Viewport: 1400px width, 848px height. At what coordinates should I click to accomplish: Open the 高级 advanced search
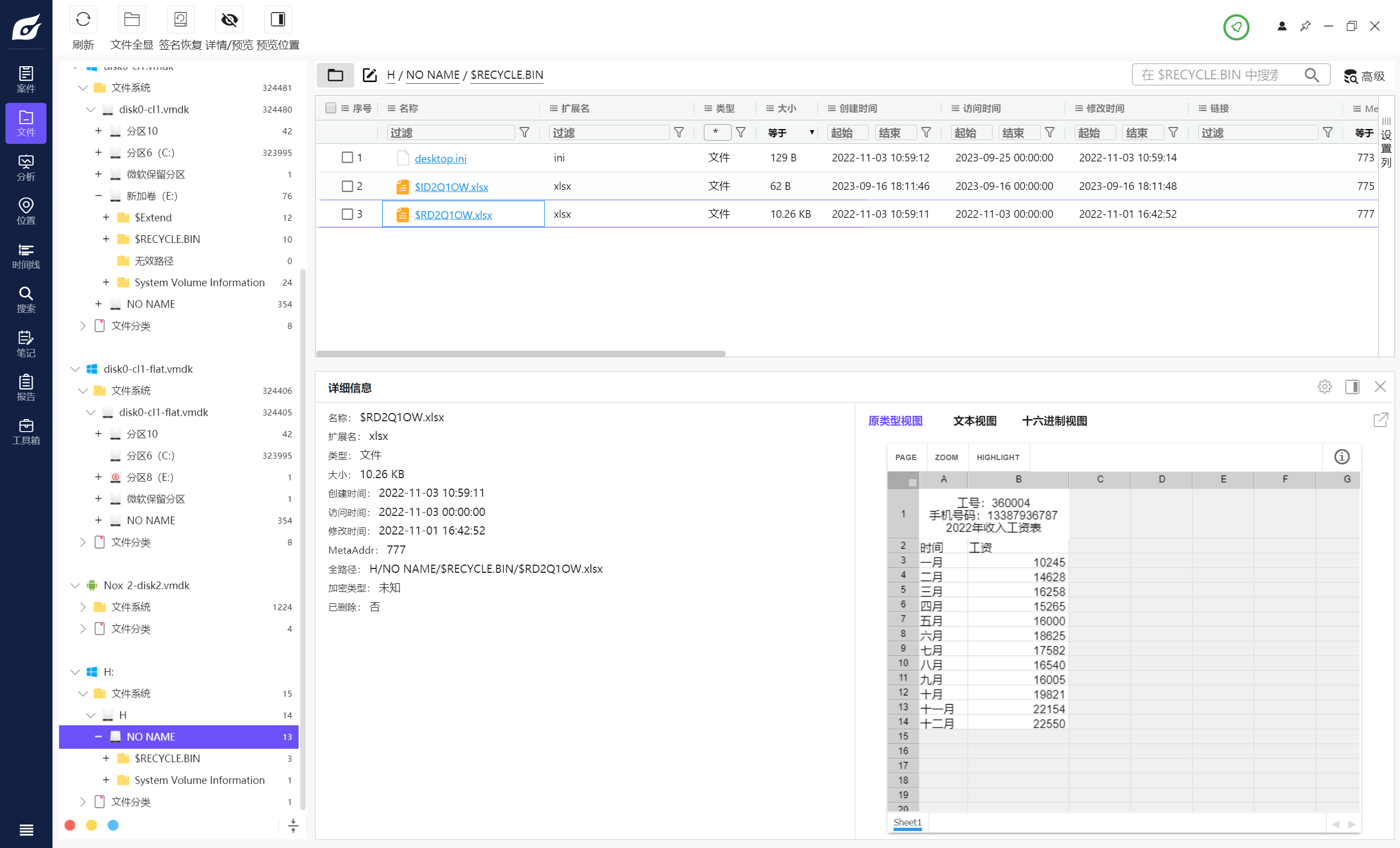tap(1364, 76)
